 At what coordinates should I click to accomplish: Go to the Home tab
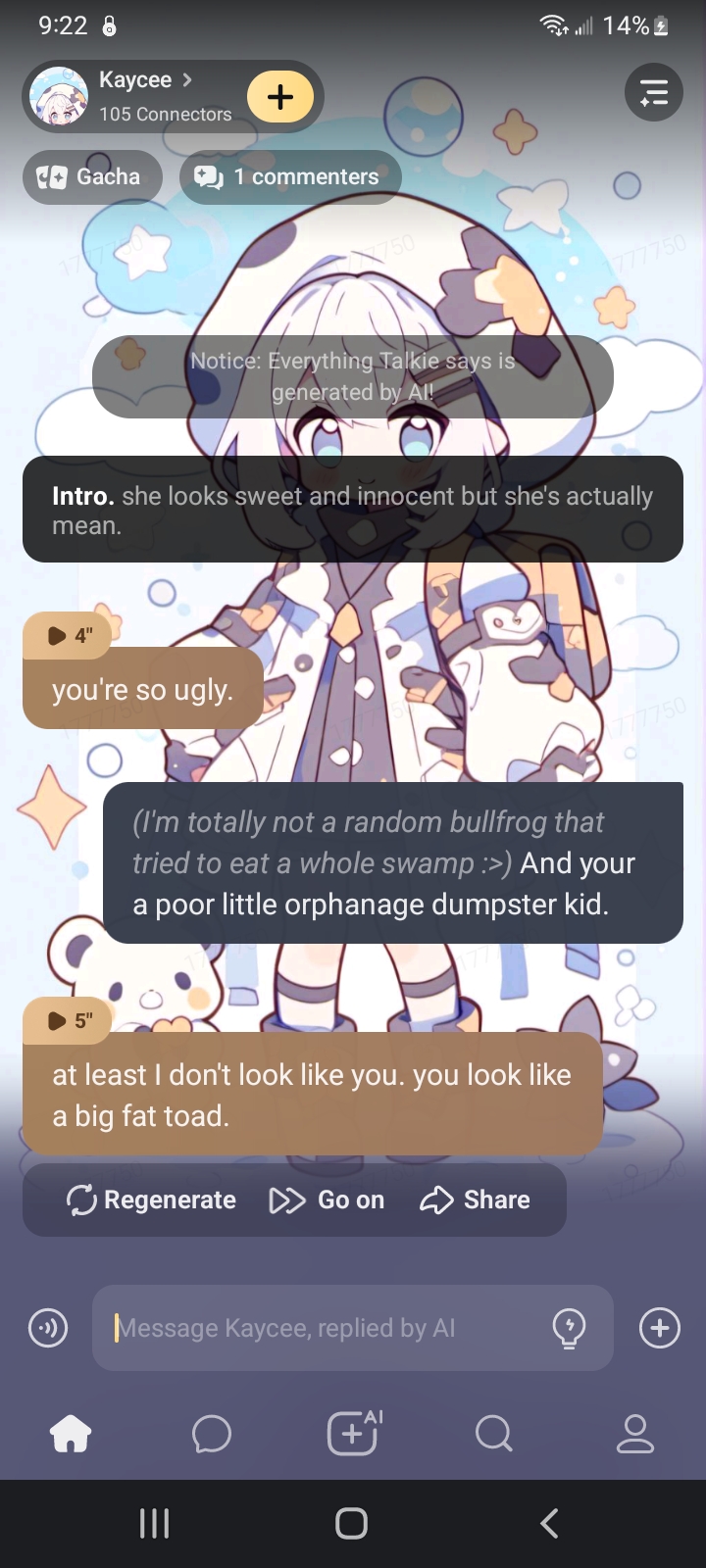pos(71,1435)
